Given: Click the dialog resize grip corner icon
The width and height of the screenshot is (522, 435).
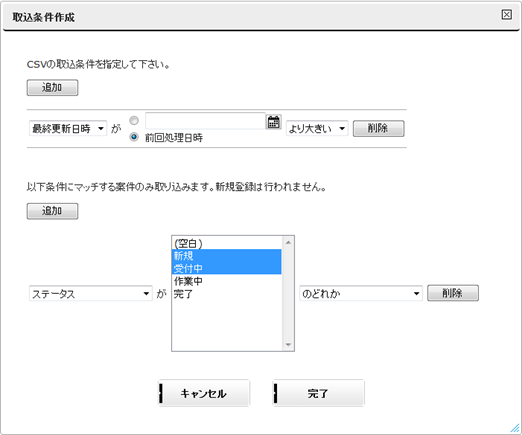Looking at the screenshot, I should pos(515,428).
